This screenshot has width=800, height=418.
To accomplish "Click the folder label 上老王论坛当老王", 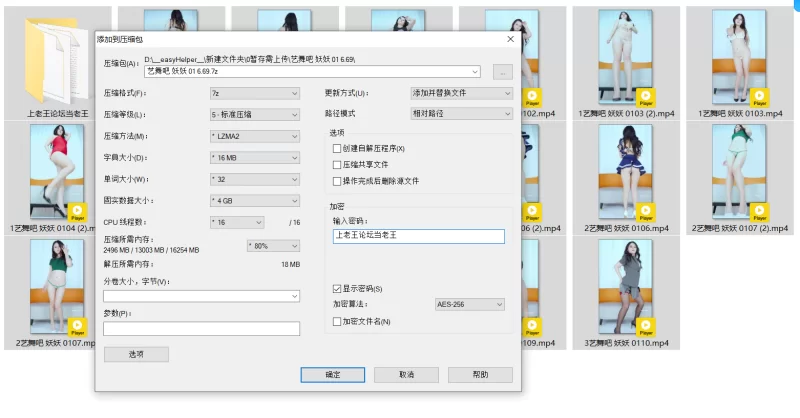I will (58, 114).
